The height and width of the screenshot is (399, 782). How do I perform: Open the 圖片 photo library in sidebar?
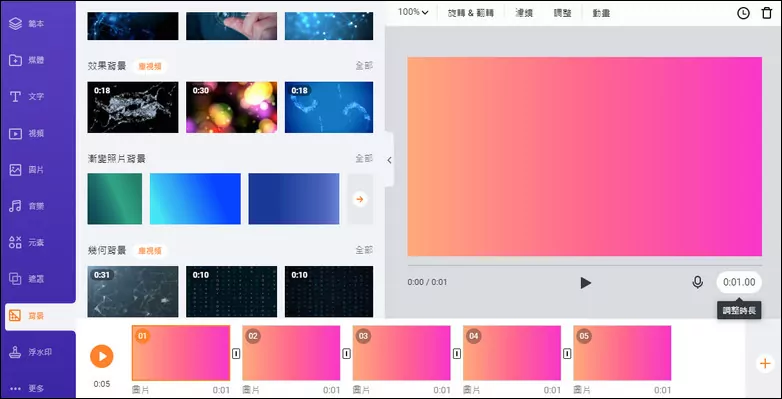click(x=27, y=170)
